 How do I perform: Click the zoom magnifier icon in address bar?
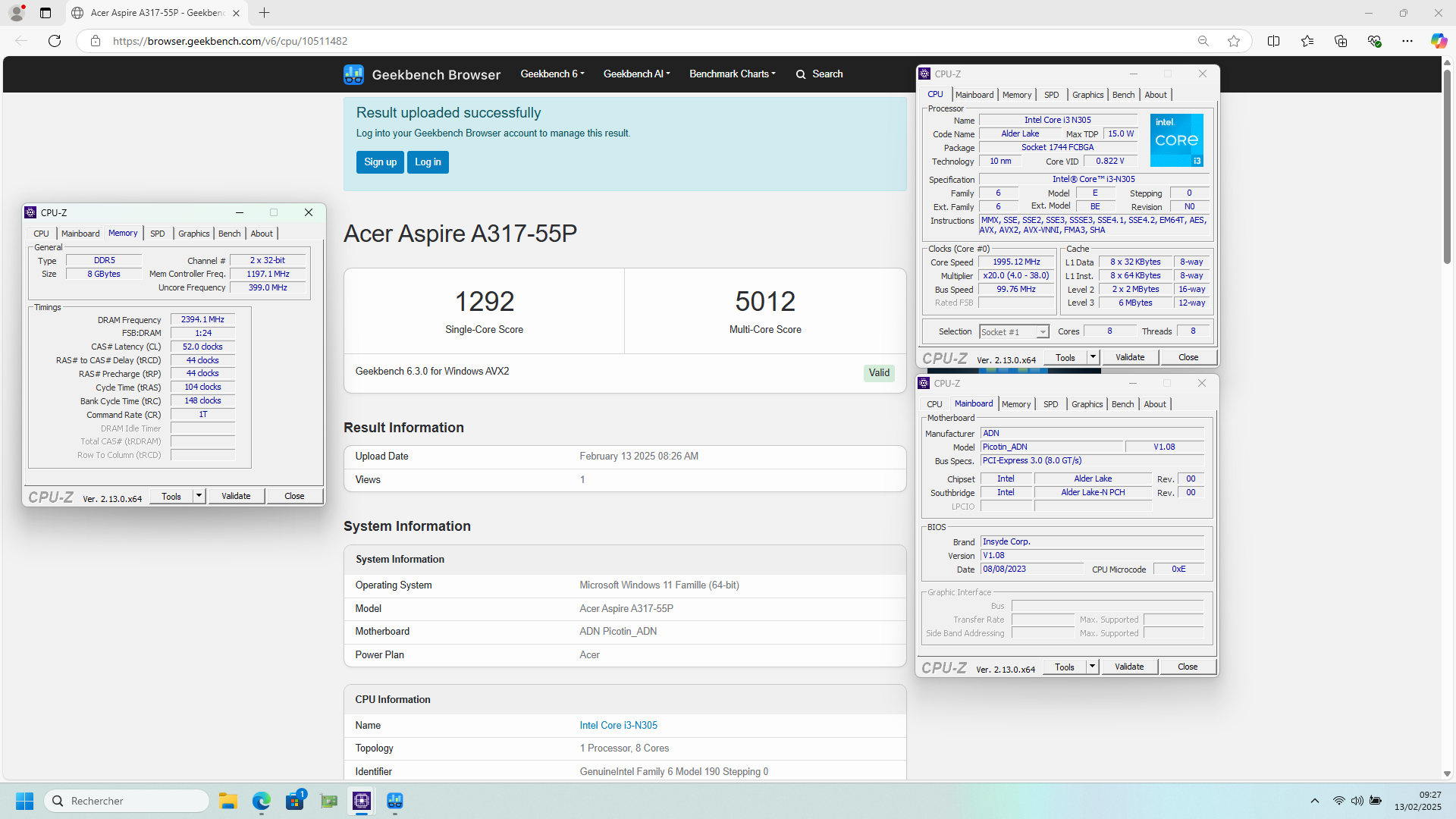point(1203,41)
